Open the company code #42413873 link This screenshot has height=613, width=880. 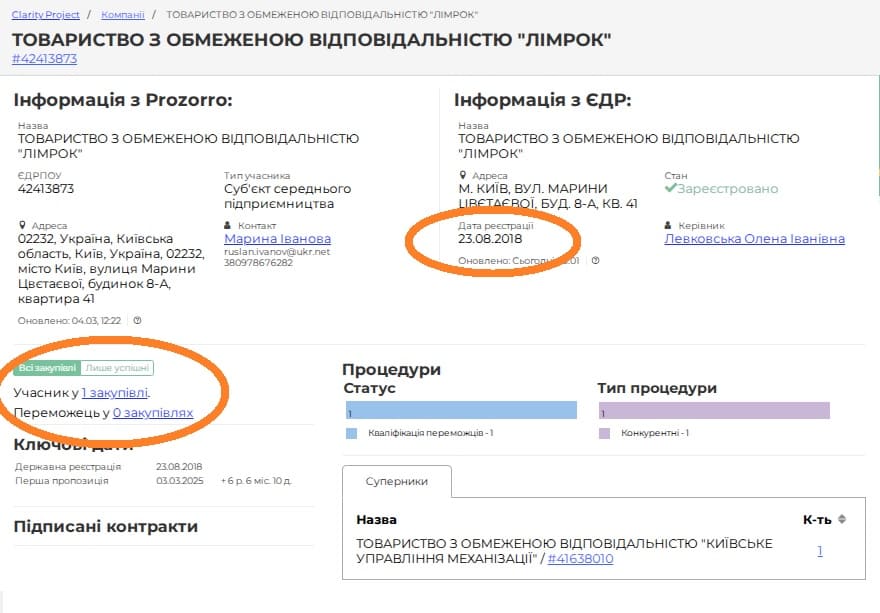tap(44, 58)
